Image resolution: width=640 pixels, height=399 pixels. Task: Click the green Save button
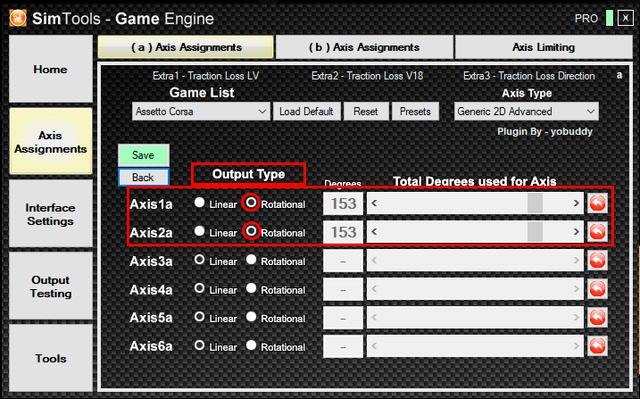(x=143, y=155)
